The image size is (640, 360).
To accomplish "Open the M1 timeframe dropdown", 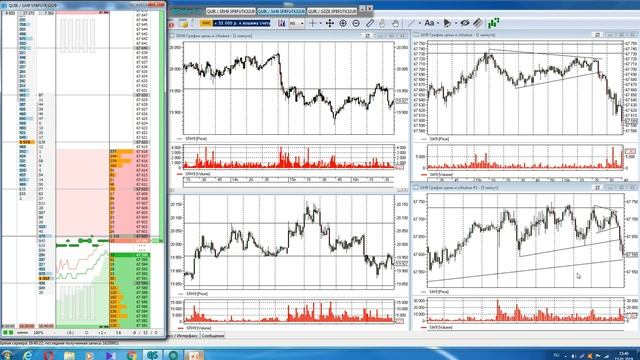I will pyautogui.click(x=297, y=23).
